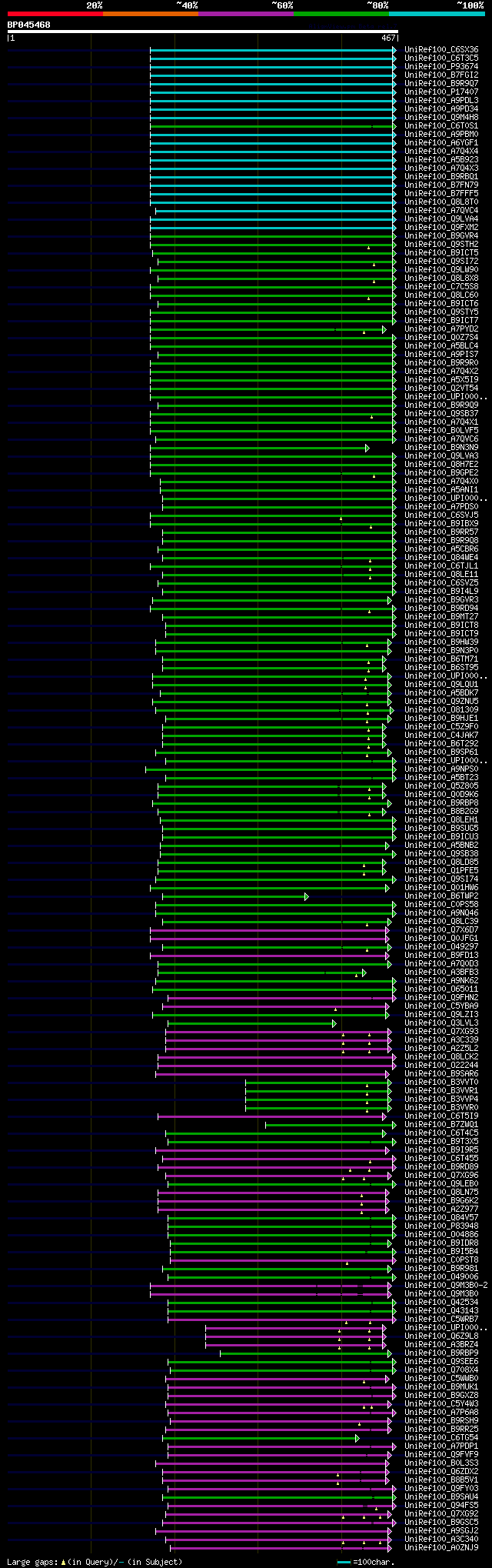Image resolution: width=492 pixels, height=1568 pixels.
Task: Click the orange ~40% identity legend segment
Action: 150,14
